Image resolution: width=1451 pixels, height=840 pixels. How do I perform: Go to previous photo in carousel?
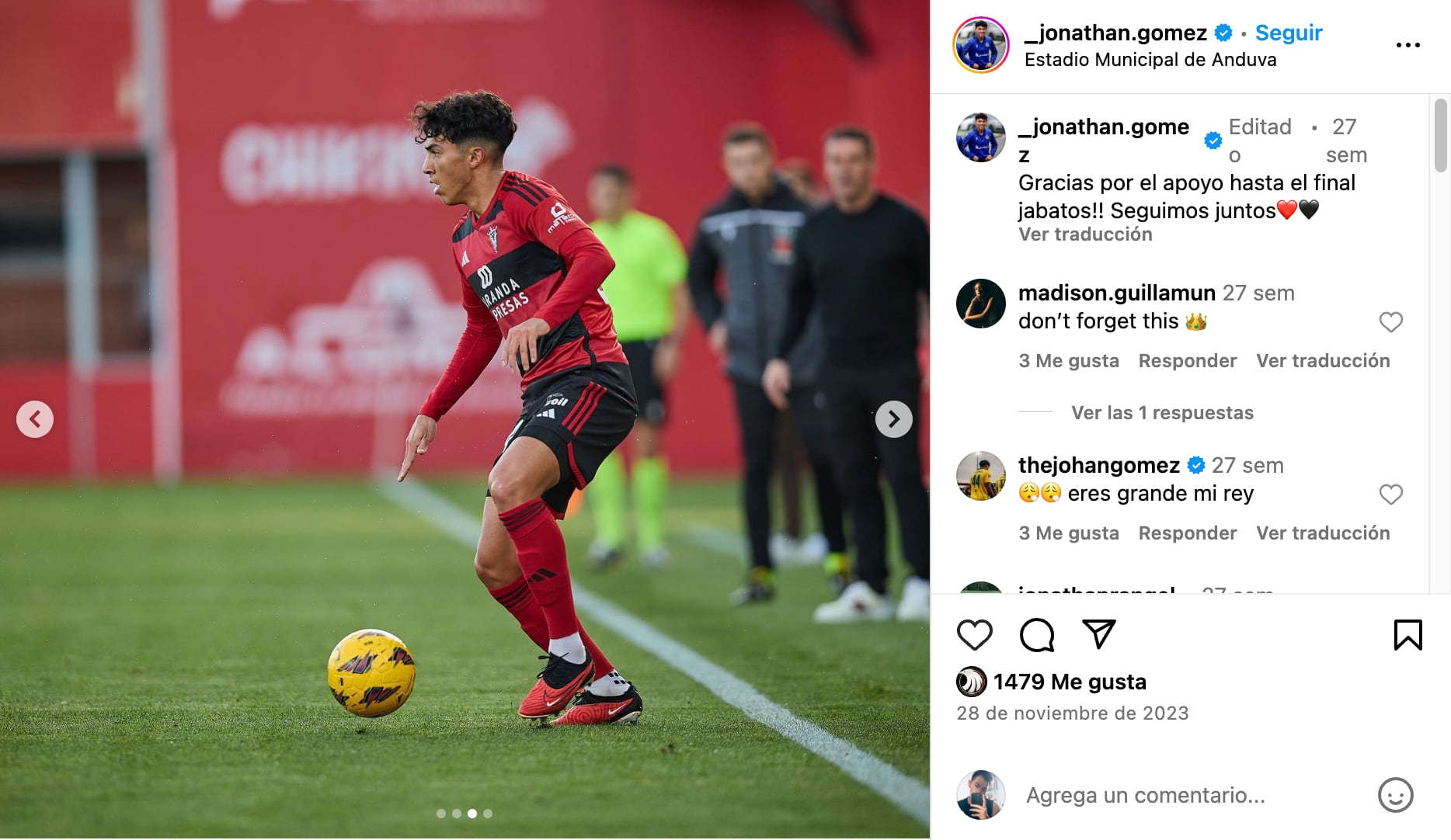tap(35, 419)
